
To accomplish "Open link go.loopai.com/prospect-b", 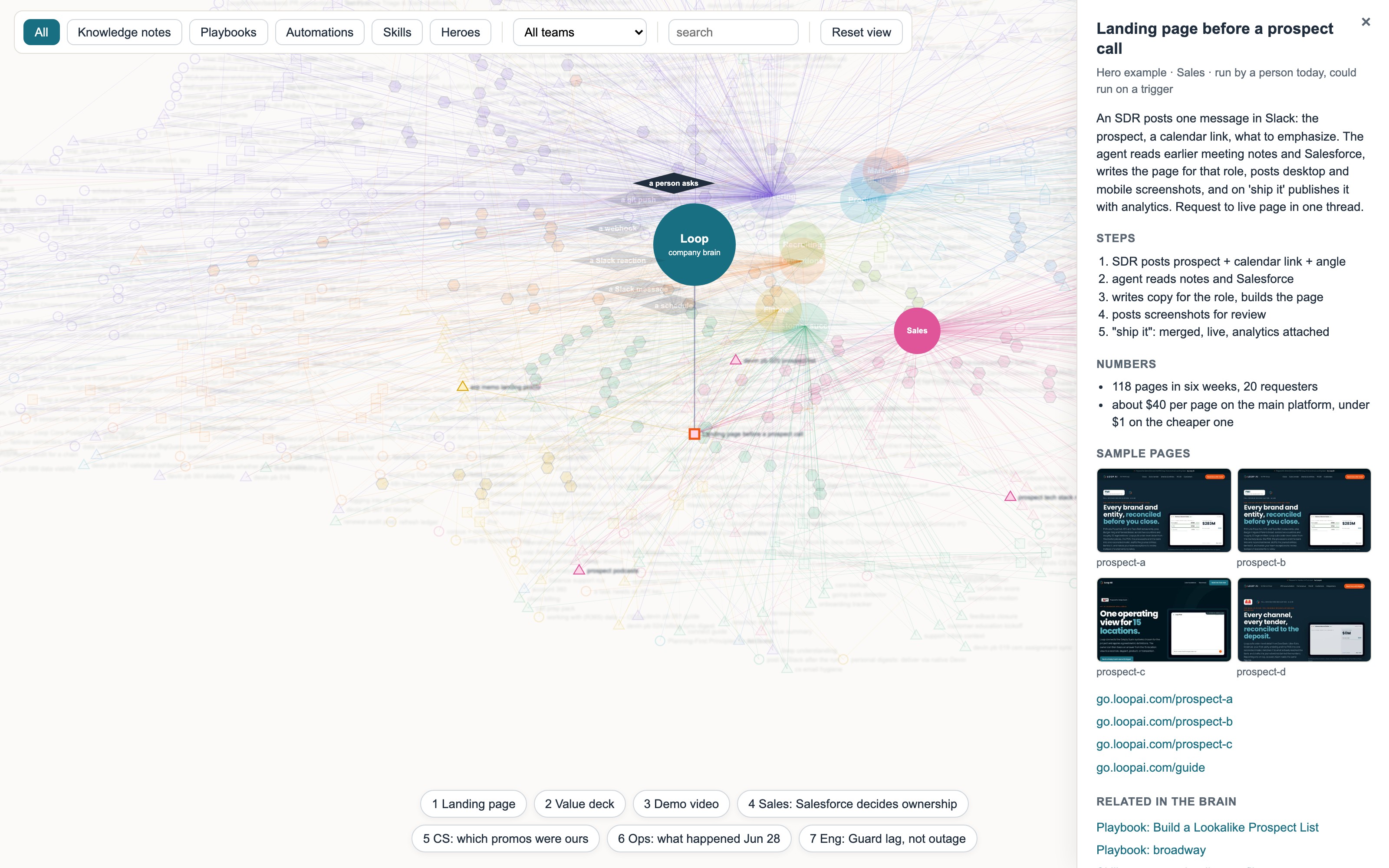I will 1164,722.
